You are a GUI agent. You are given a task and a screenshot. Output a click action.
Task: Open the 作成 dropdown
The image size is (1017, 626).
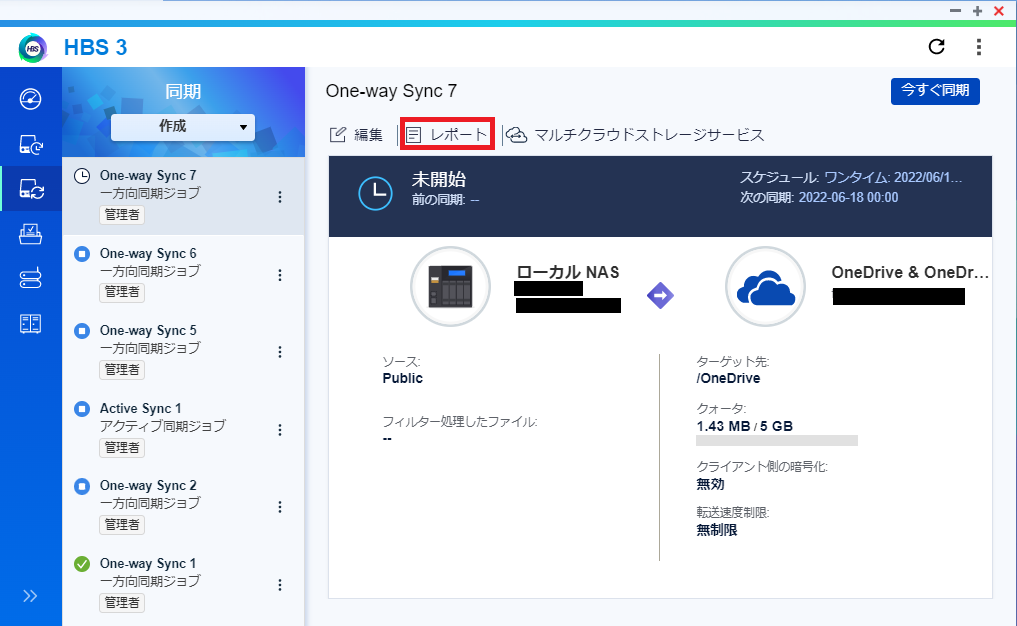point(183,126)
